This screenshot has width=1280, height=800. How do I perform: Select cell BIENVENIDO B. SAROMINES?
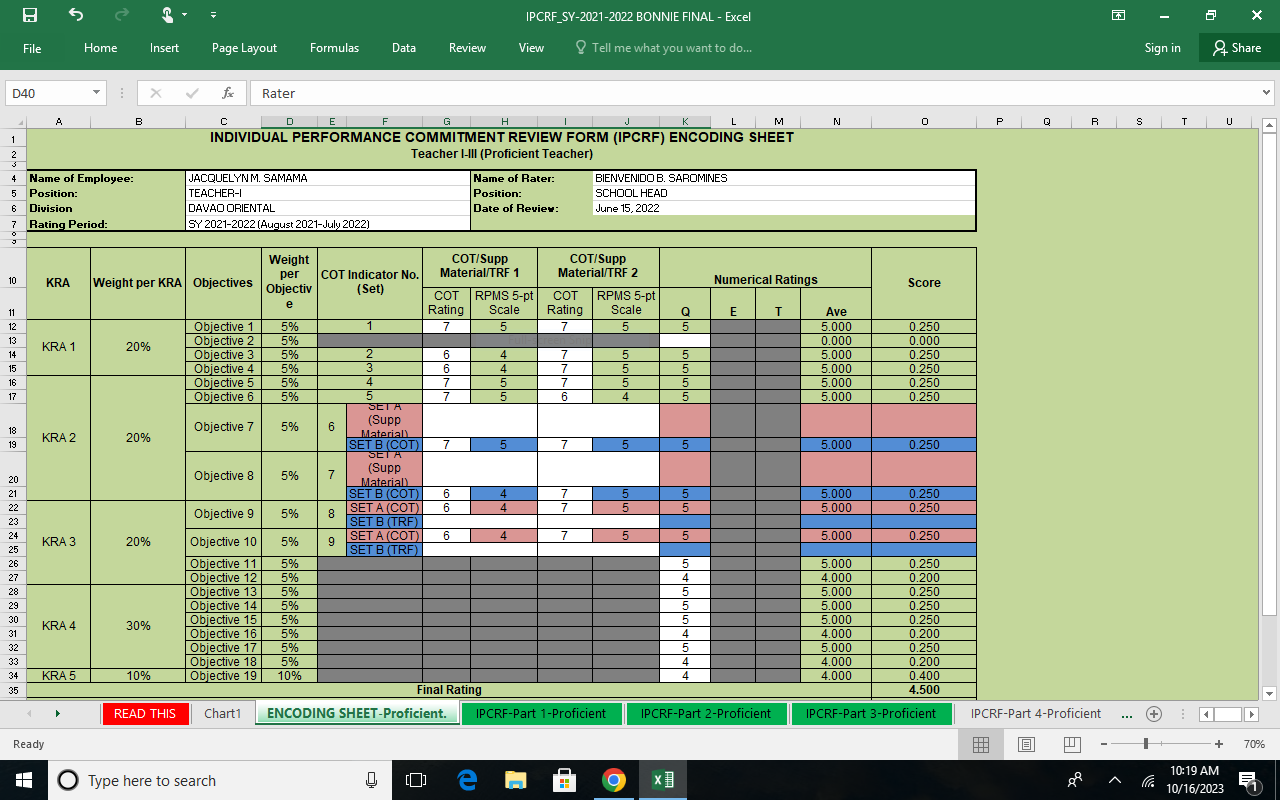pos(784,178)
